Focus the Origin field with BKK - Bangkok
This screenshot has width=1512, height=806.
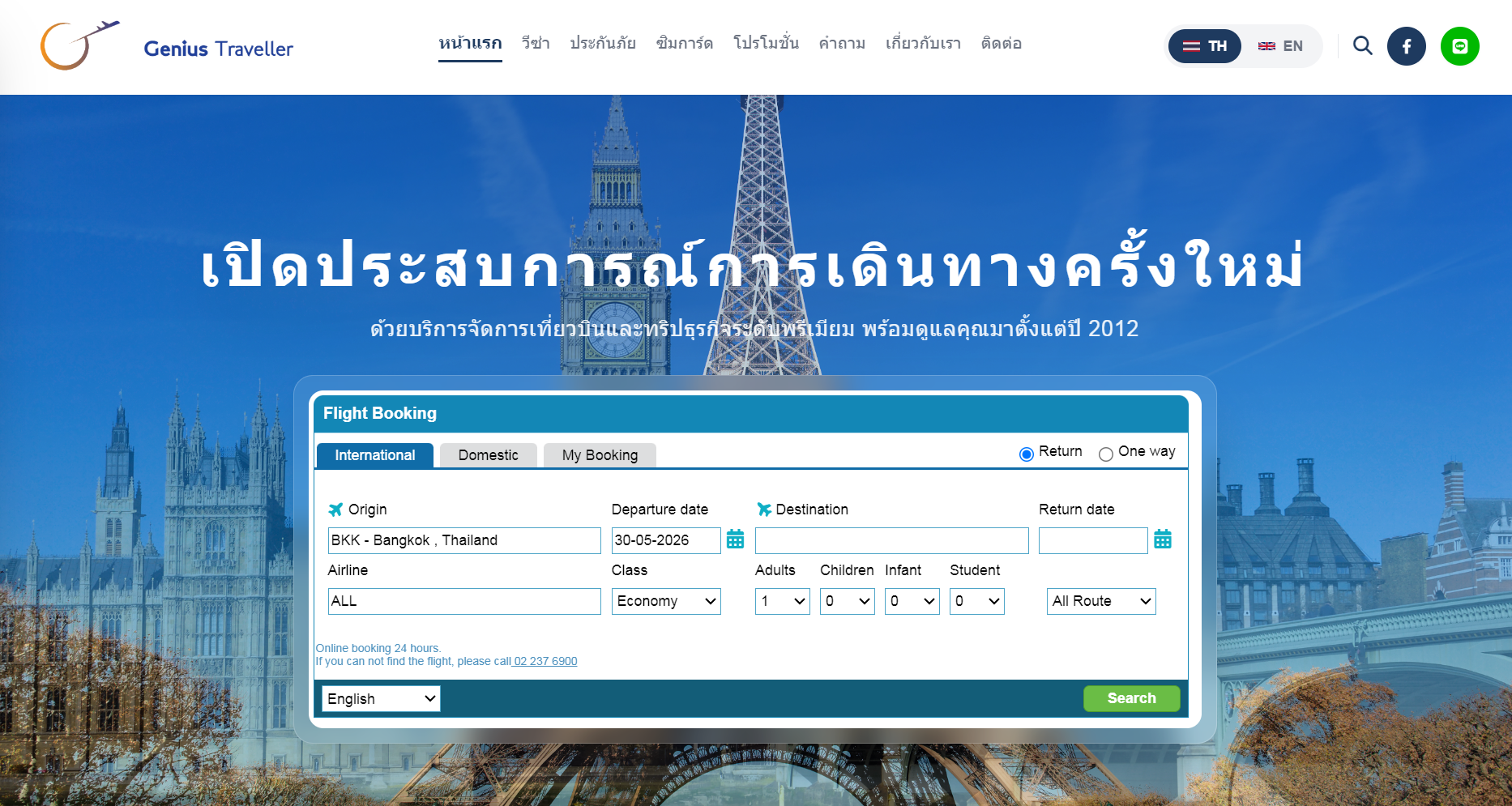(464, 540)
